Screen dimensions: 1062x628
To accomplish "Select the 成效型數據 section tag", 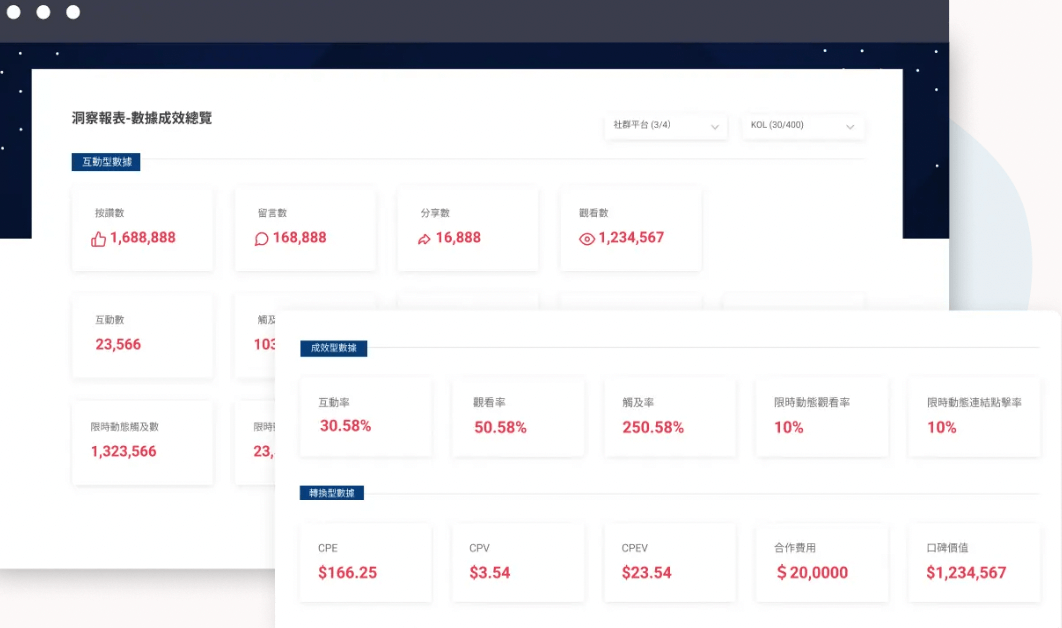I will click(333, 348).
